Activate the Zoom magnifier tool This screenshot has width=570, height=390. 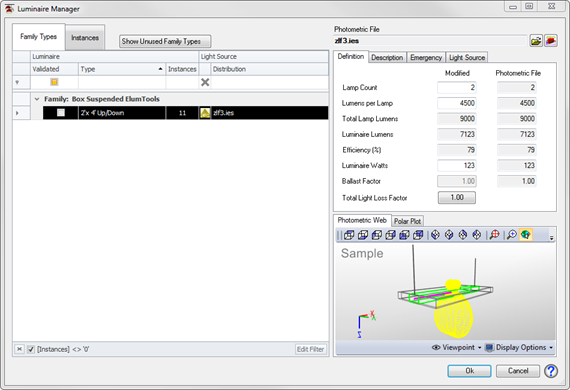pos(512,235)
